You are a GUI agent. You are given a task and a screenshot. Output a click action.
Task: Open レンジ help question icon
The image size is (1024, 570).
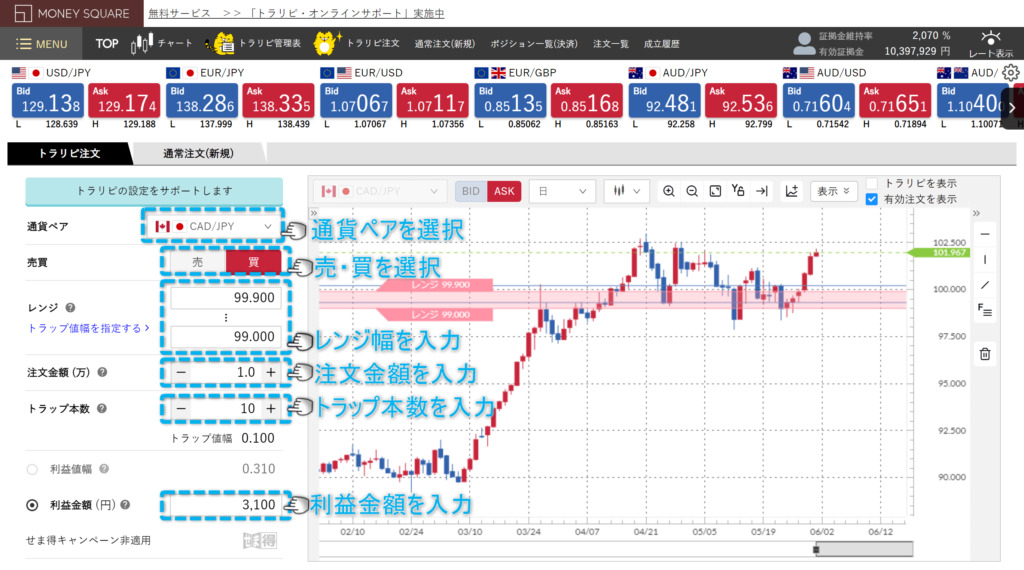click(70, 308)
